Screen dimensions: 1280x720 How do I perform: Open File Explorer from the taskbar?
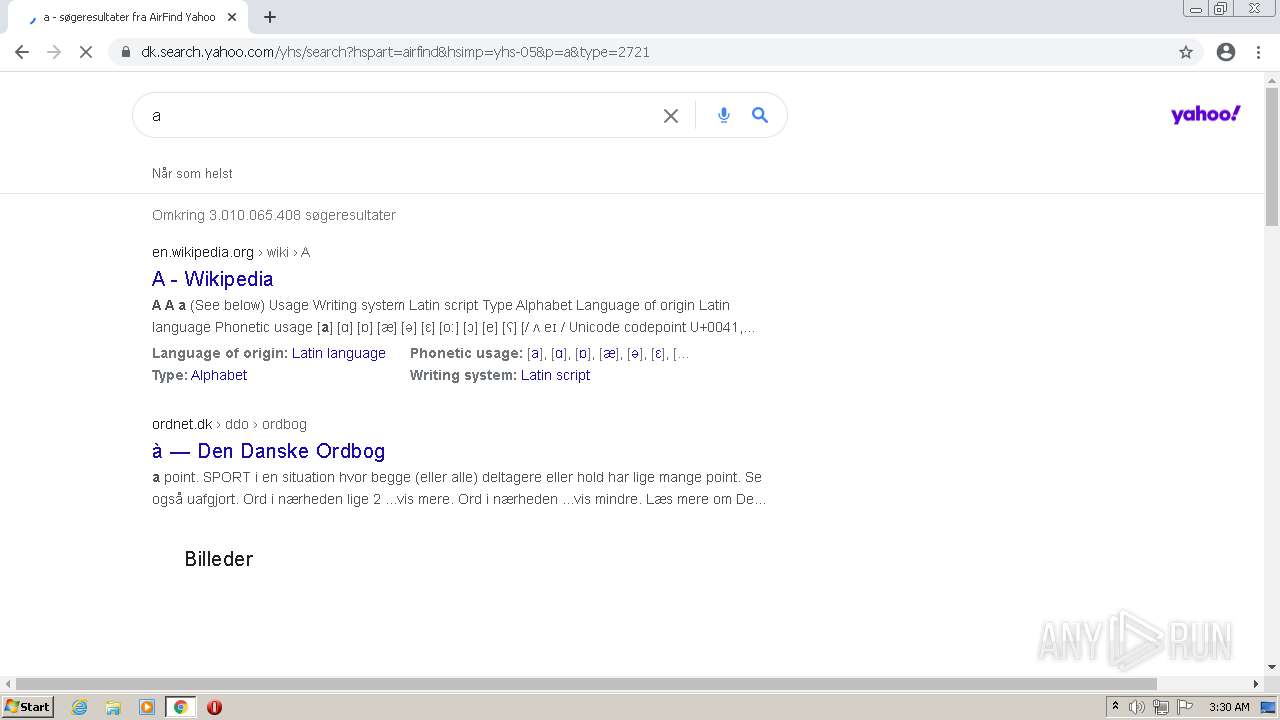(113, 707)
